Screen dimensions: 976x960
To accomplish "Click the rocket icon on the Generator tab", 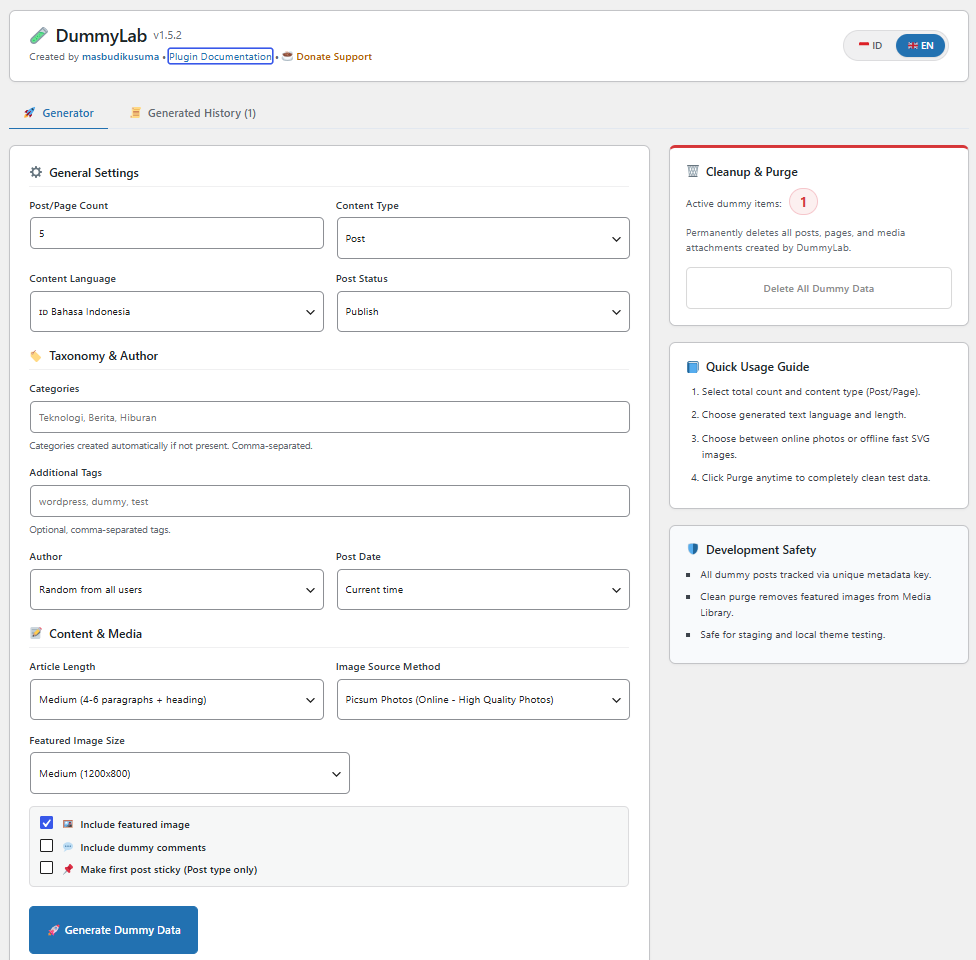I will tap(29, 113).
